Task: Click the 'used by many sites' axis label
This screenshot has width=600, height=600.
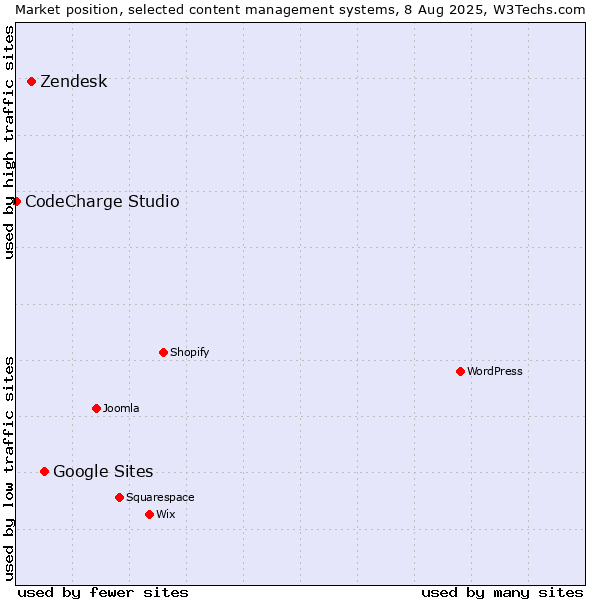Action: [x=502, y=593]
